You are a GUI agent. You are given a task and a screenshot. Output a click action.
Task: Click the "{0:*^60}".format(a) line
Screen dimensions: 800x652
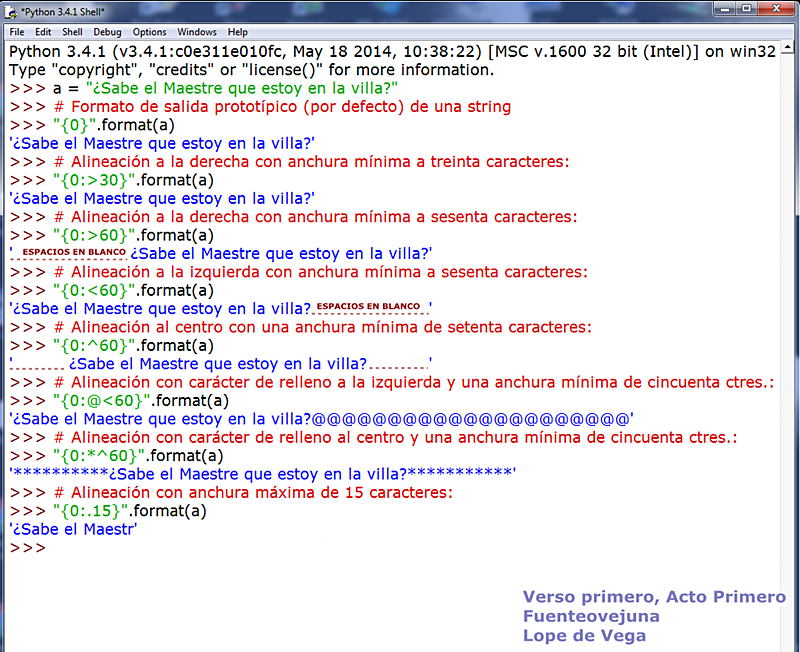[115, 455]
